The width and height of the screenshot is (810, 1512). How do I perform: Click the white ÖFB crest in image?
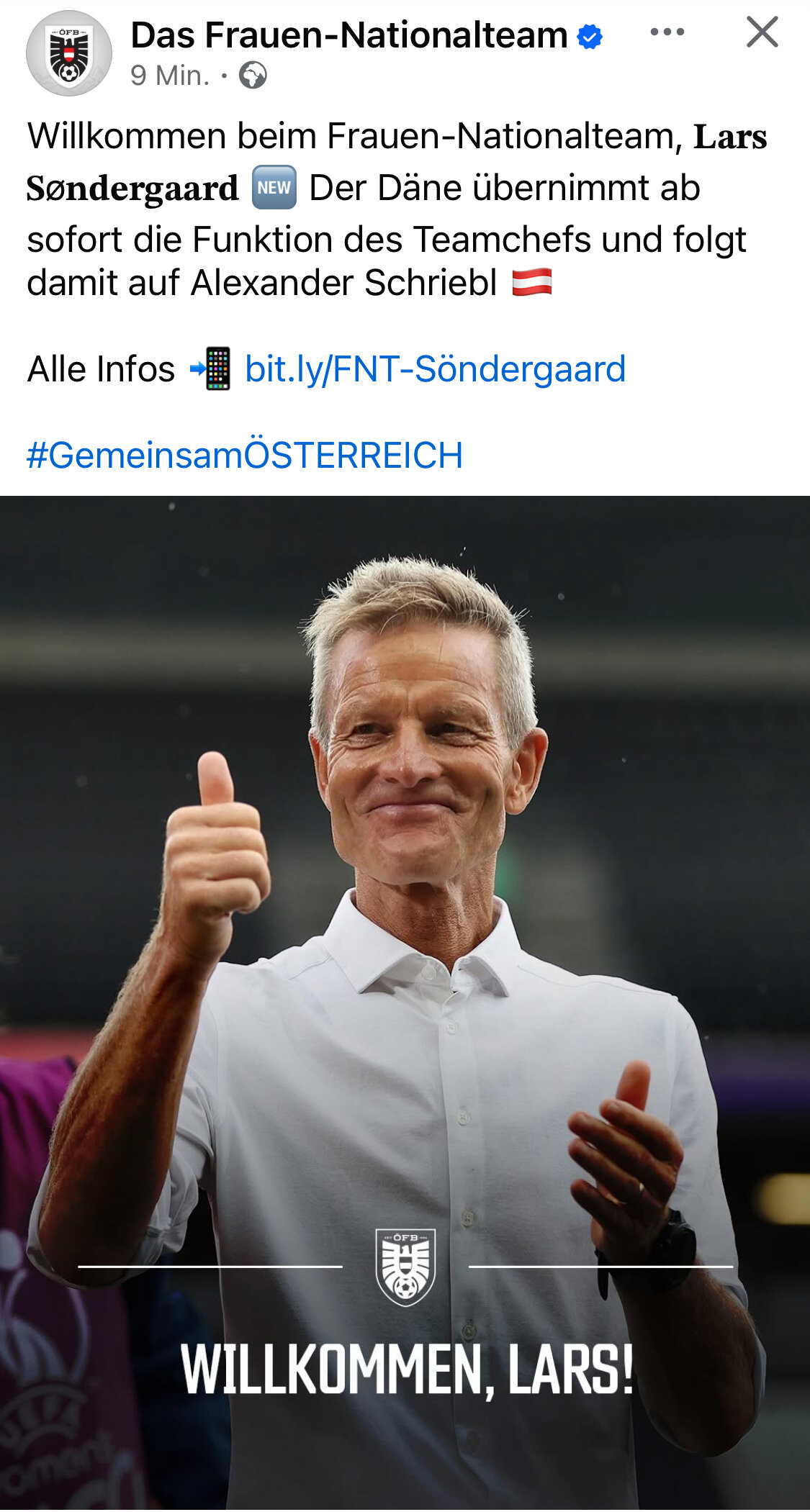pyautogui.click(x=405, y=1267)
